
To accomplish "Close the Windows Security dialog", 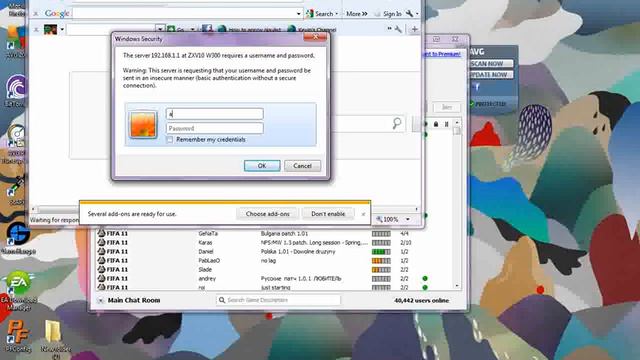I will point(315,37).
